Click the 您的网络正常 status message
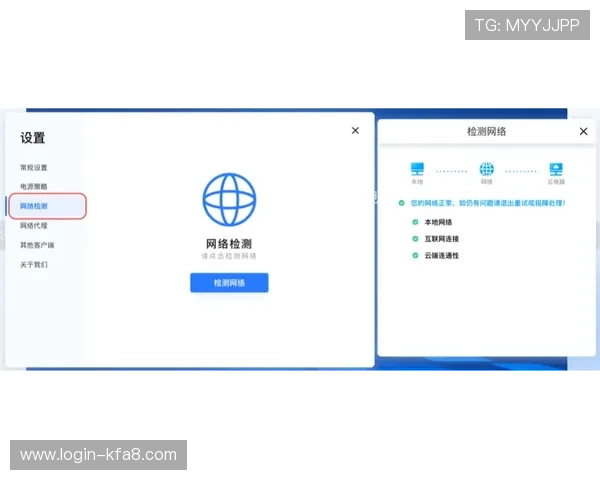The height and width of the screenshot is (480, 600). point(488,203)
